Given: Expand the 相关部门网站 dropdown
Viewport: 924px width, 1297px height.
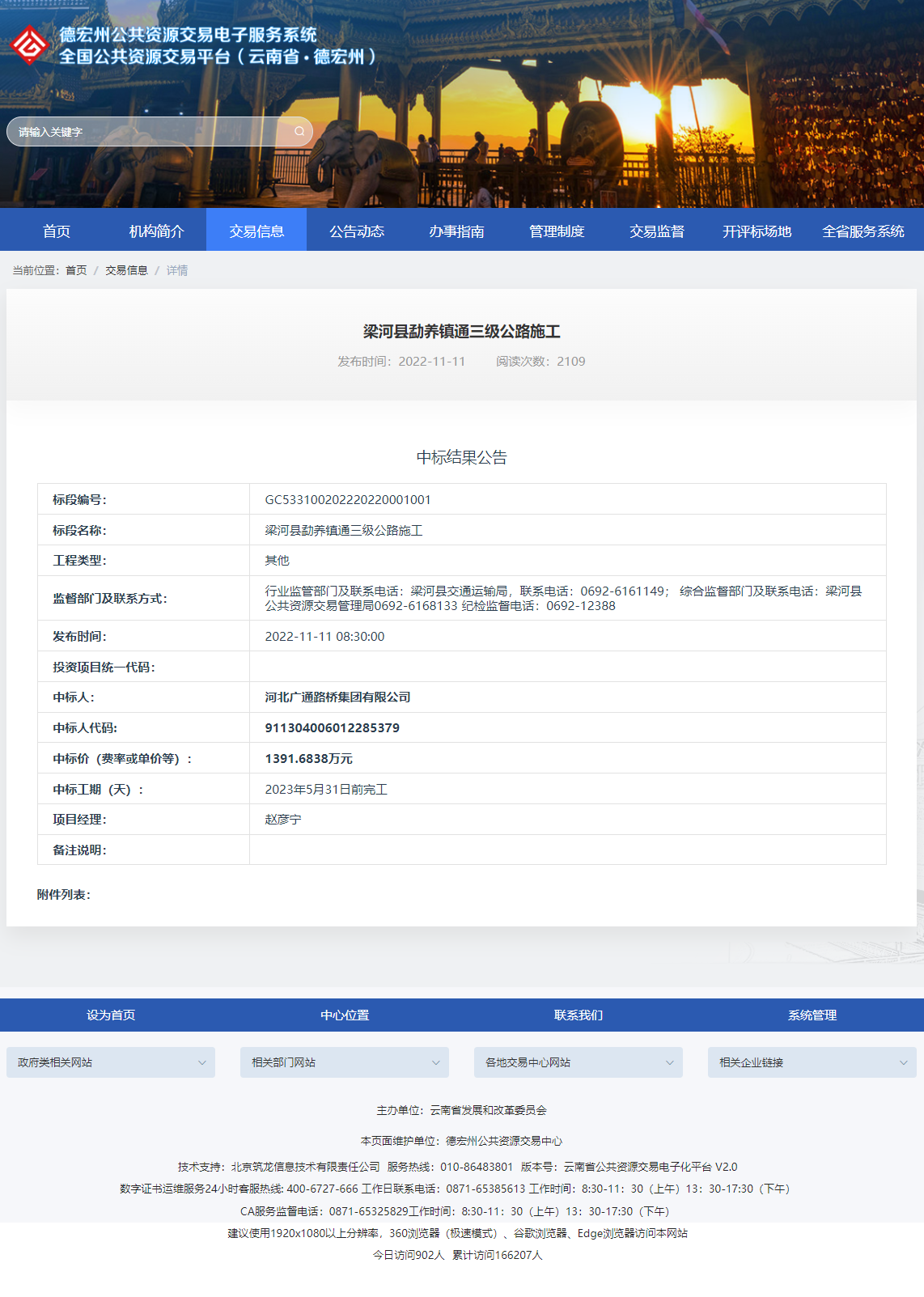Looking at the screenshot, I should click(x=345, y=1062).
